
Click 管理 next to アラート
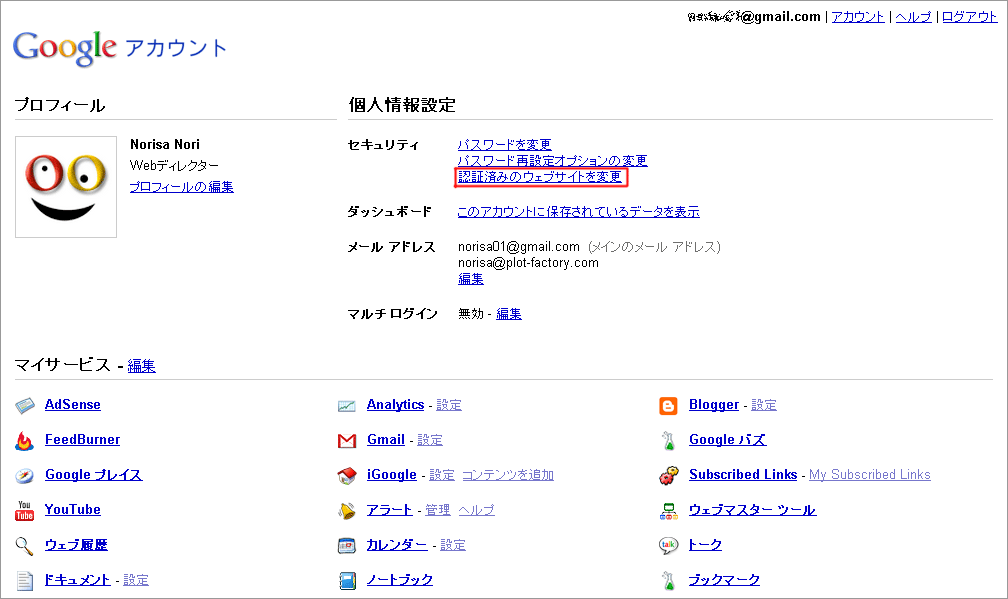pyautogui.click(x=438, y=510)
